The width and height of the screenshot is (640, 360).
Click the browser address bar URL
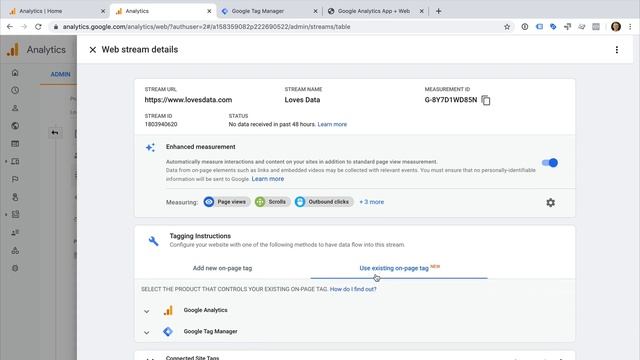[206, 27]
